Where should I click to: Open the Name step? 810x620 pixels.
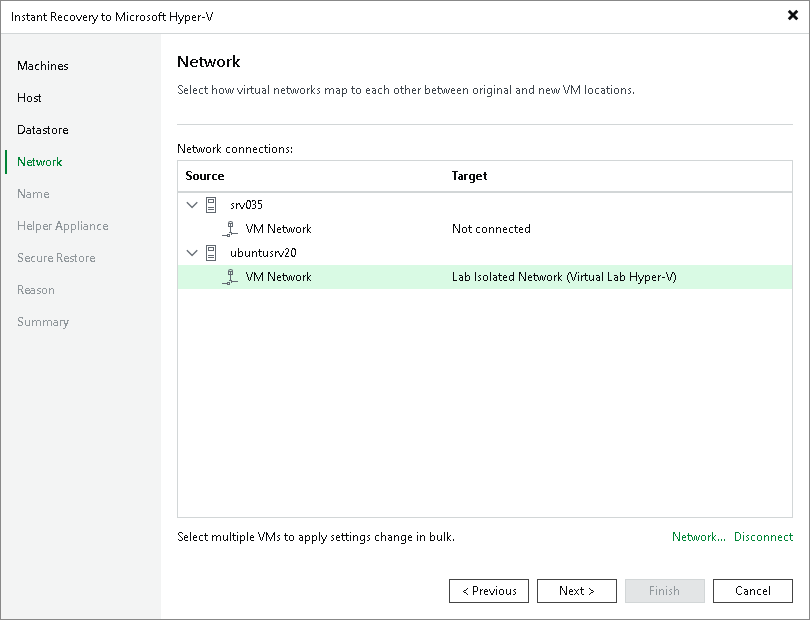coord(33,194)
